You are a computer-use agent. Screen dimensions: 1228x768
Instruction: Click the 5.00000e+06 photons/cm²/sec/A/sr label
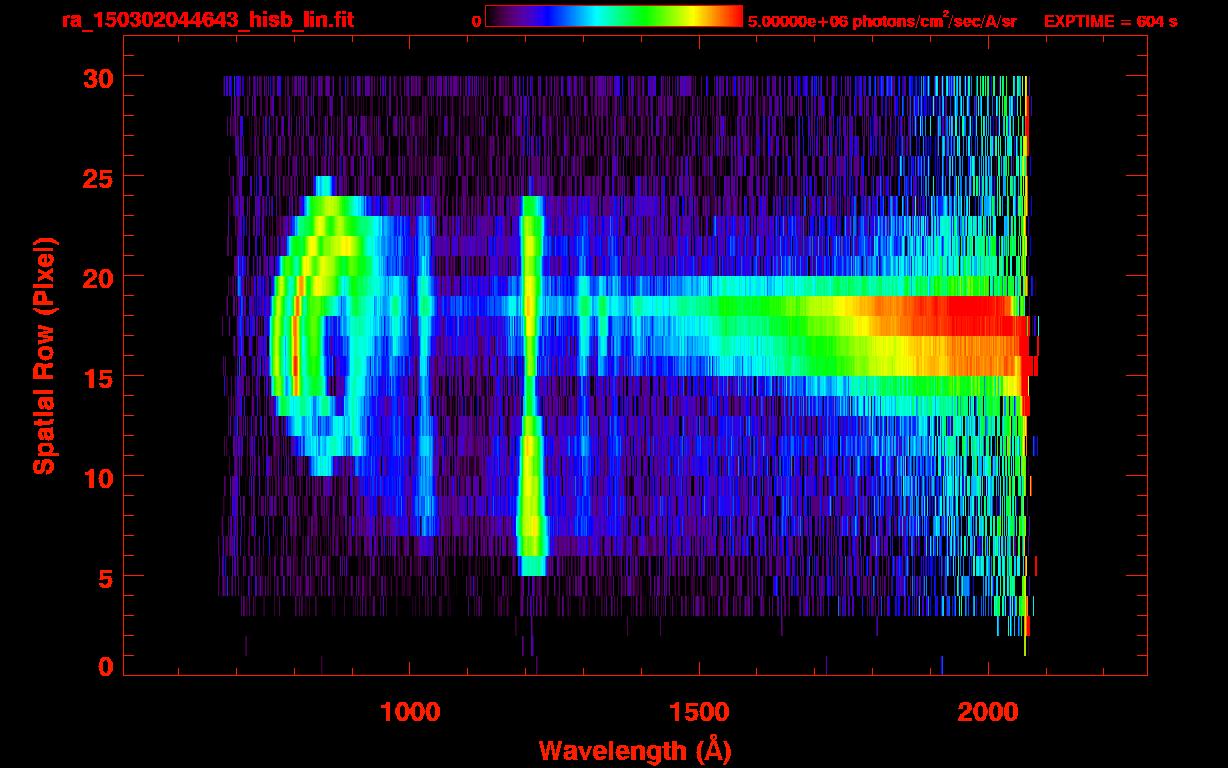click(x=882, y=21)
